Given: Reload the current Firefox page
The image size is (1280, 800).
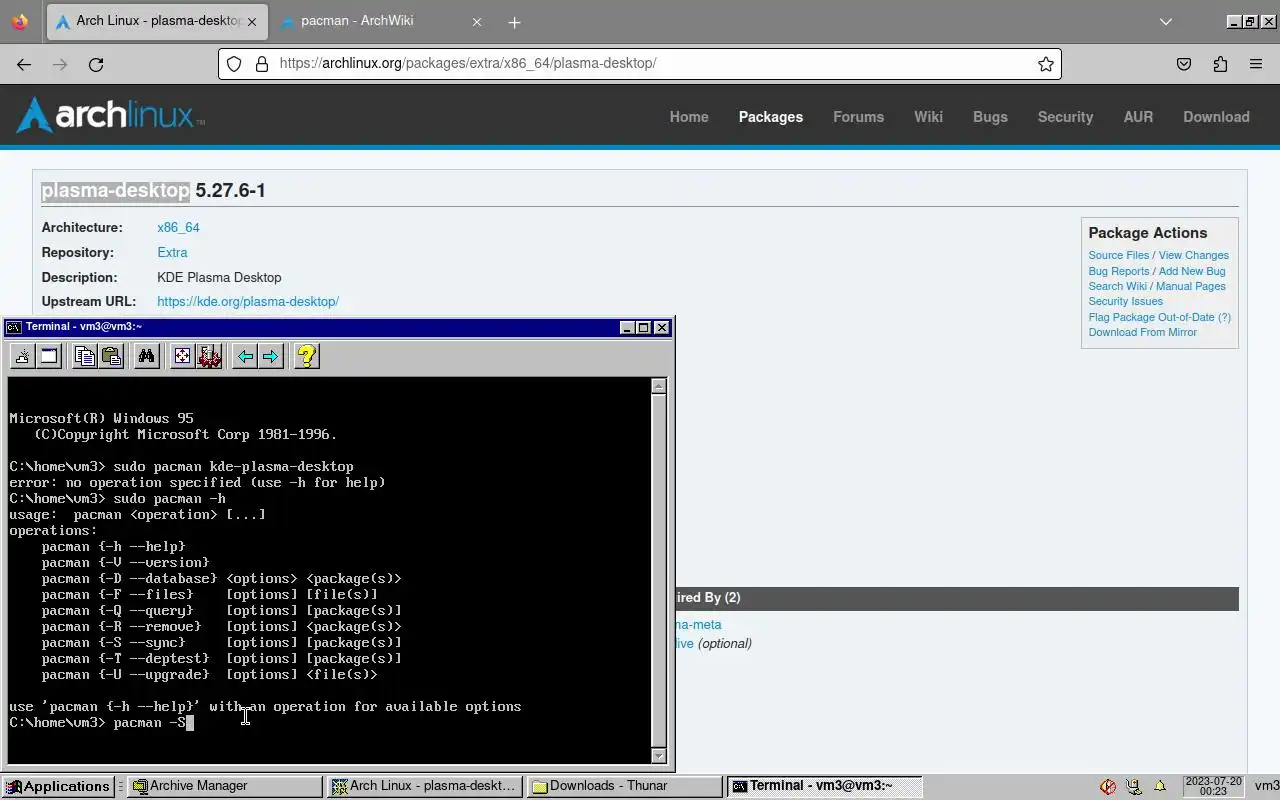Looking at the screenshot, I should coord(96,64).
